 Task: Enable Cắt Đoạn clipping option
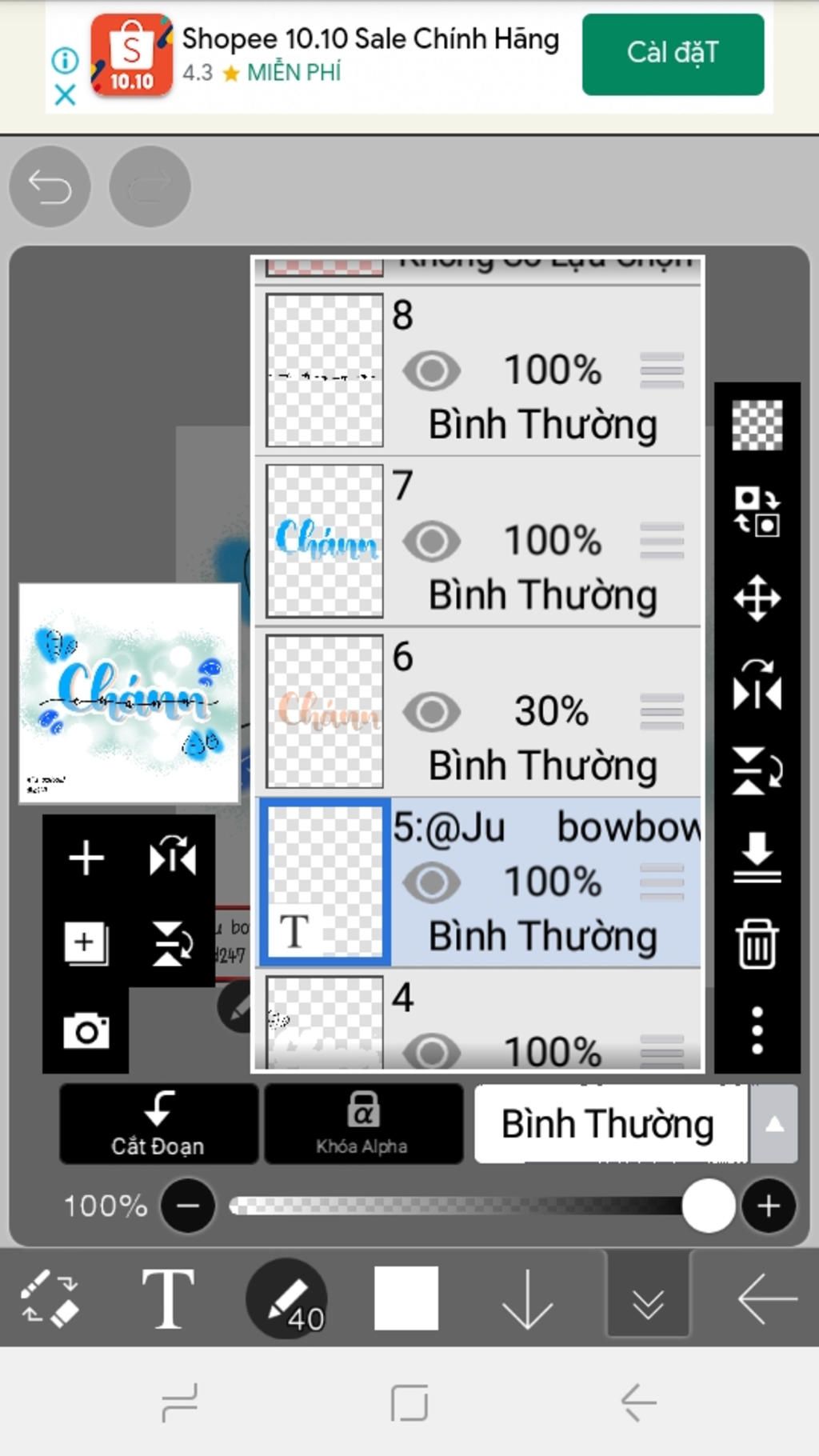pyautogui.click(x=158, y=1123)
